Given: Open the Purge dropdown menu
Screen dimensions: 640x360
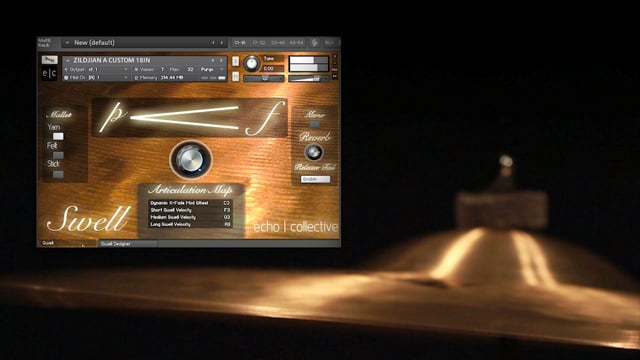Looking at the screenshot, I should tap(222, 69).
